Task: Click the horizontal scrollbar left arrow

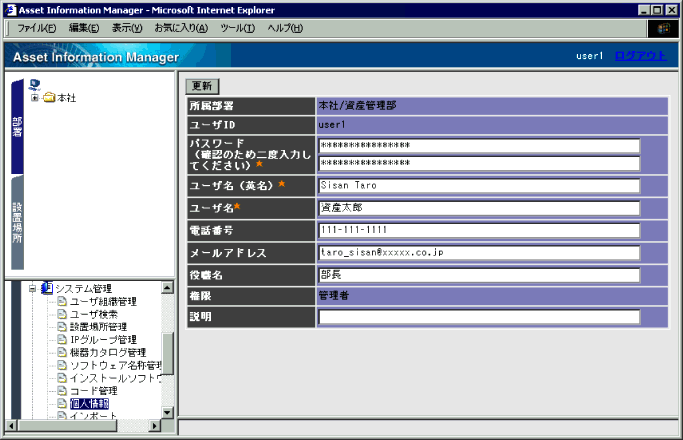Action: [x=12, y=426]
